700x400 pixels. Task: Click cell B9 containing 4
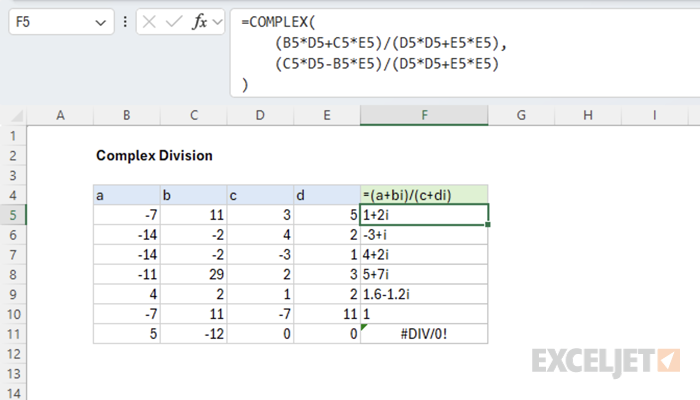tap(127, 295)
